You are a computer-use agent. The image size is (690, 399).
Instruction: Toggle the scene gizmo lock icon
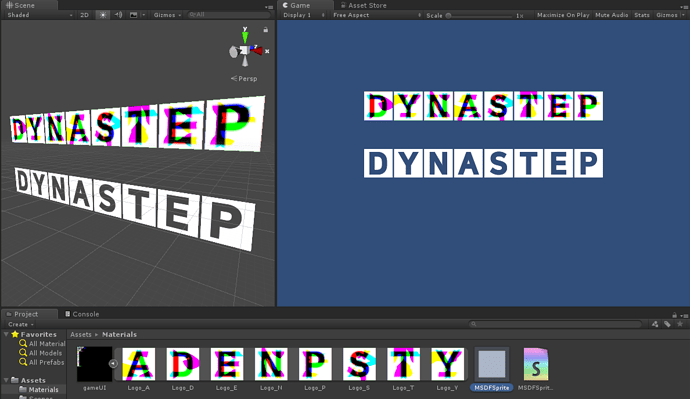[x=265, y=29]
